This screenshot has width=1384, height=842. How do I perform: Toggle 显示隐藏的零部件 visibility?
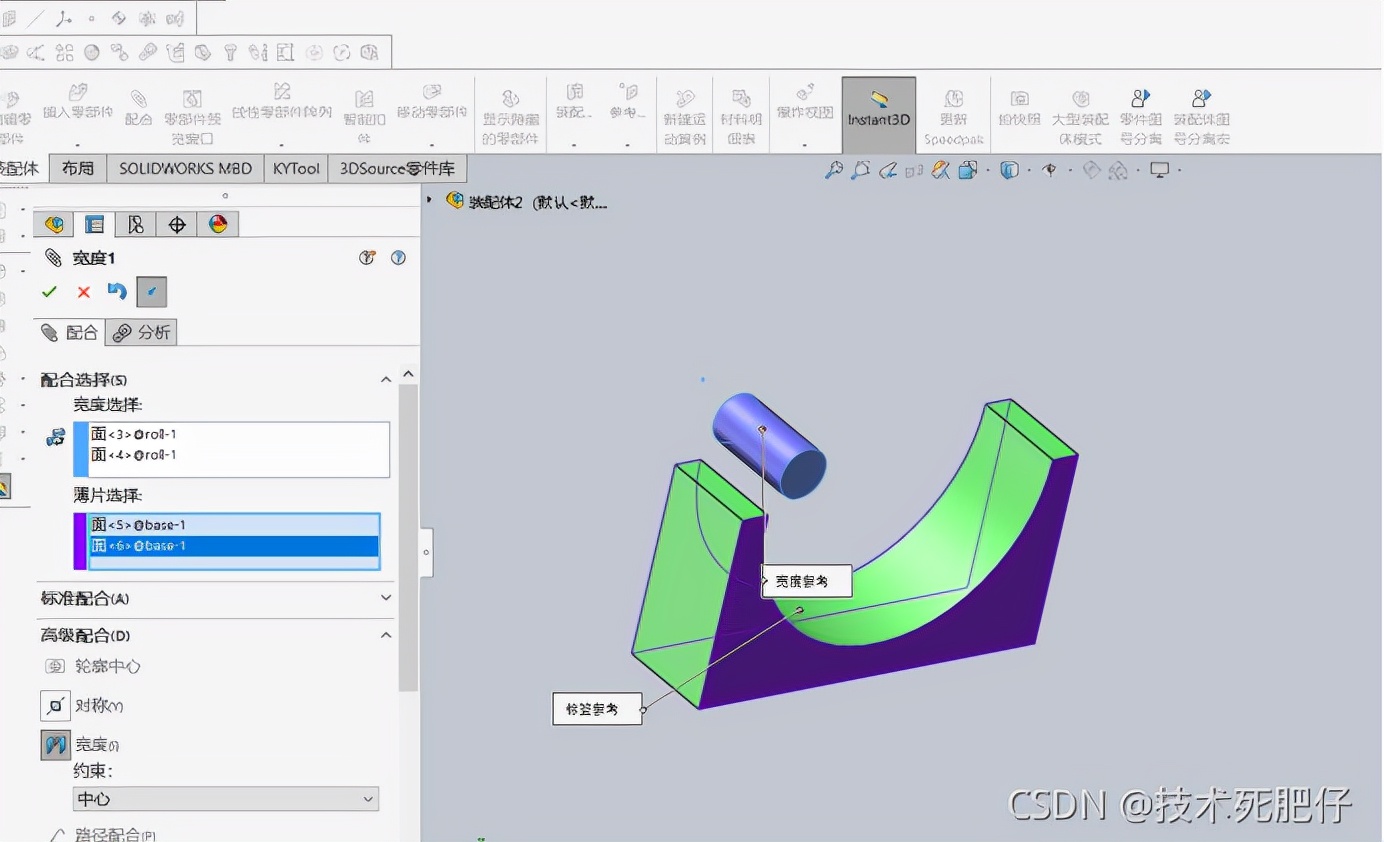click(510, 107)
